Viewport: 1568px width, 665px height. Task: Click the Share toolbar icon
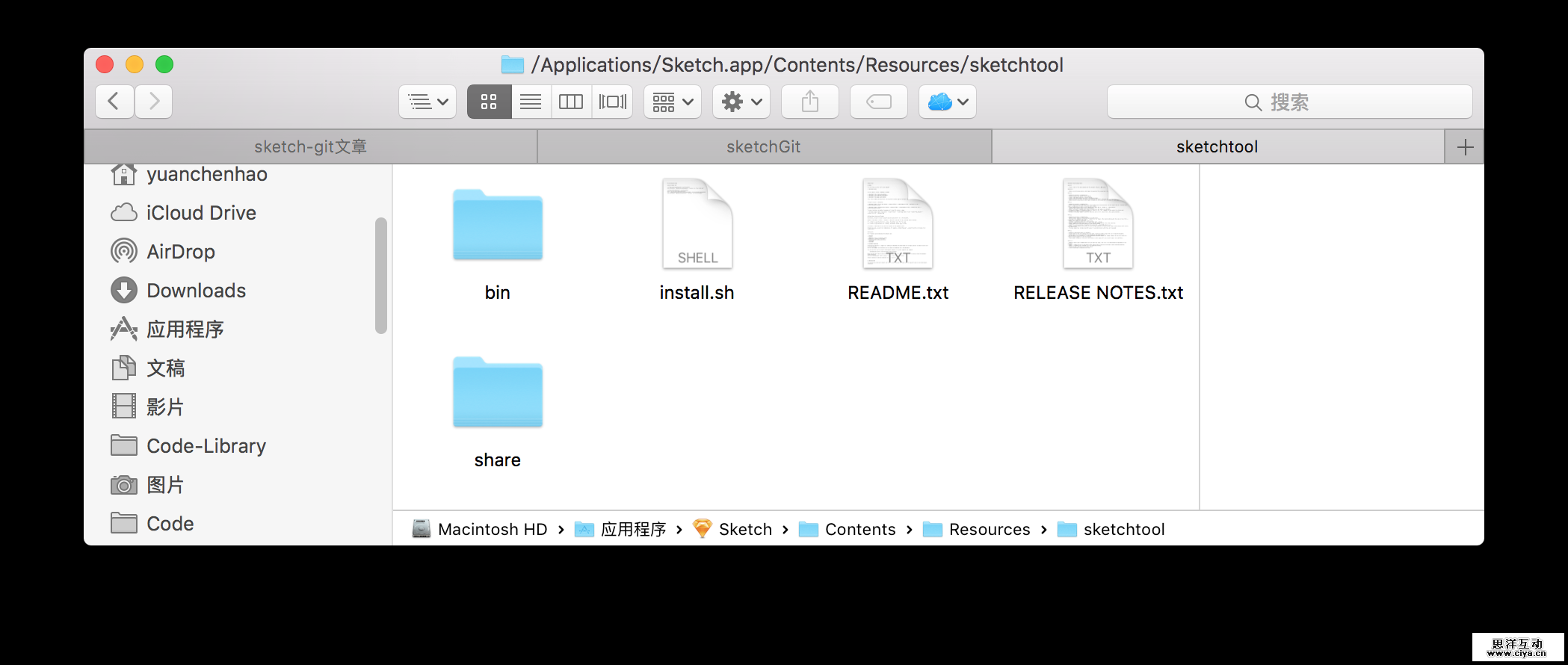809,102
